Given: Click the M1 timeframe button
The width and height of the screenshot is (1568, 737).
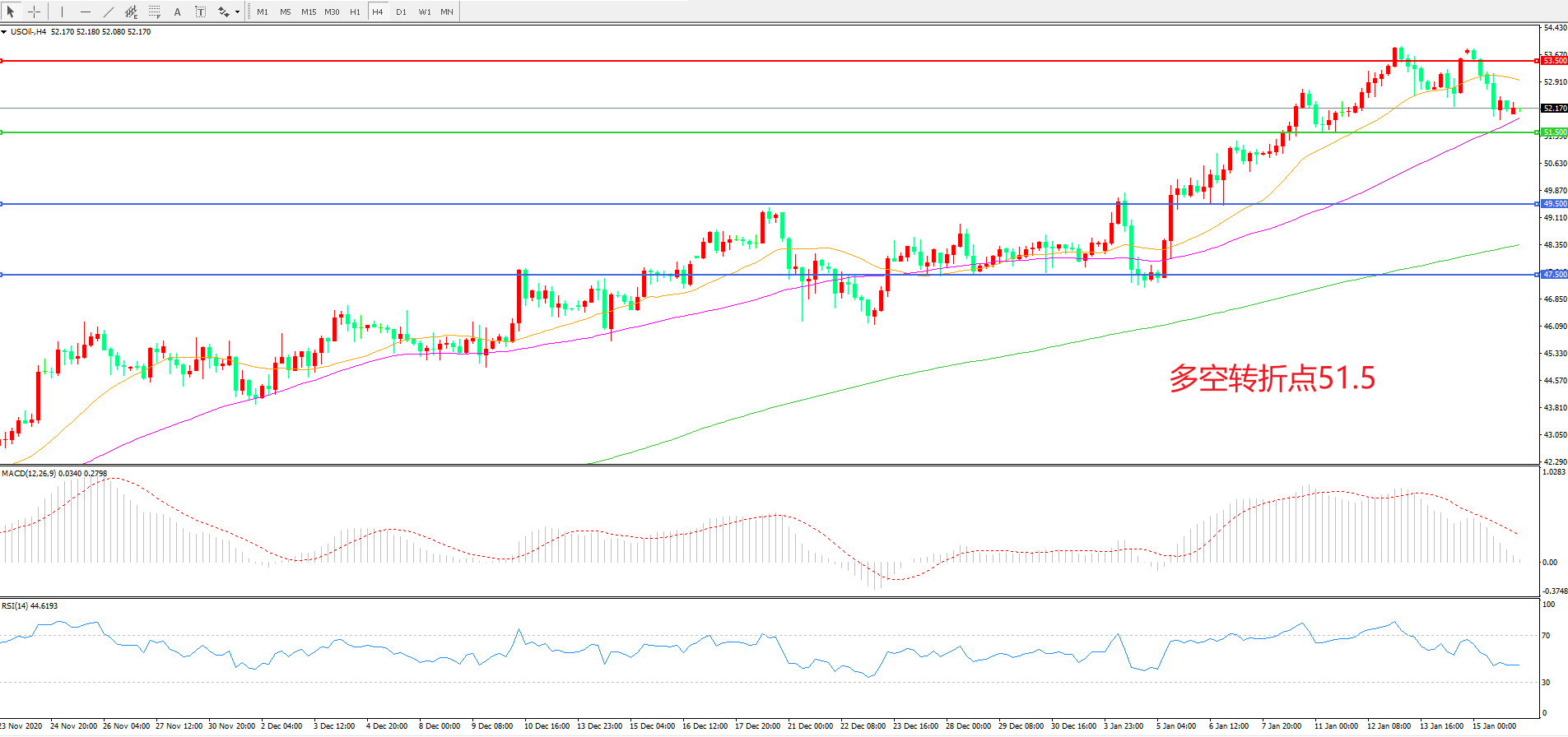Looking at the screenshot, I should tap(263, 12).
